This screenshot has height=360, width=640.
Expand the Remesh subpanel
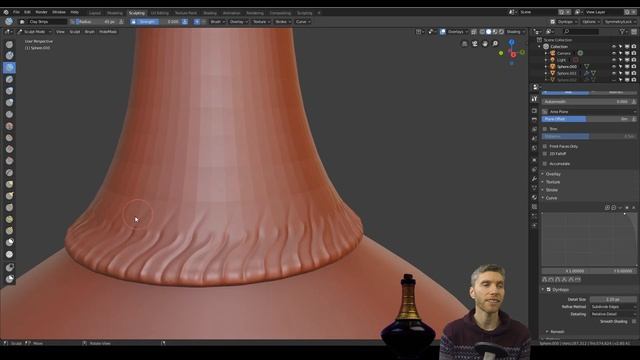coord(557,332)
